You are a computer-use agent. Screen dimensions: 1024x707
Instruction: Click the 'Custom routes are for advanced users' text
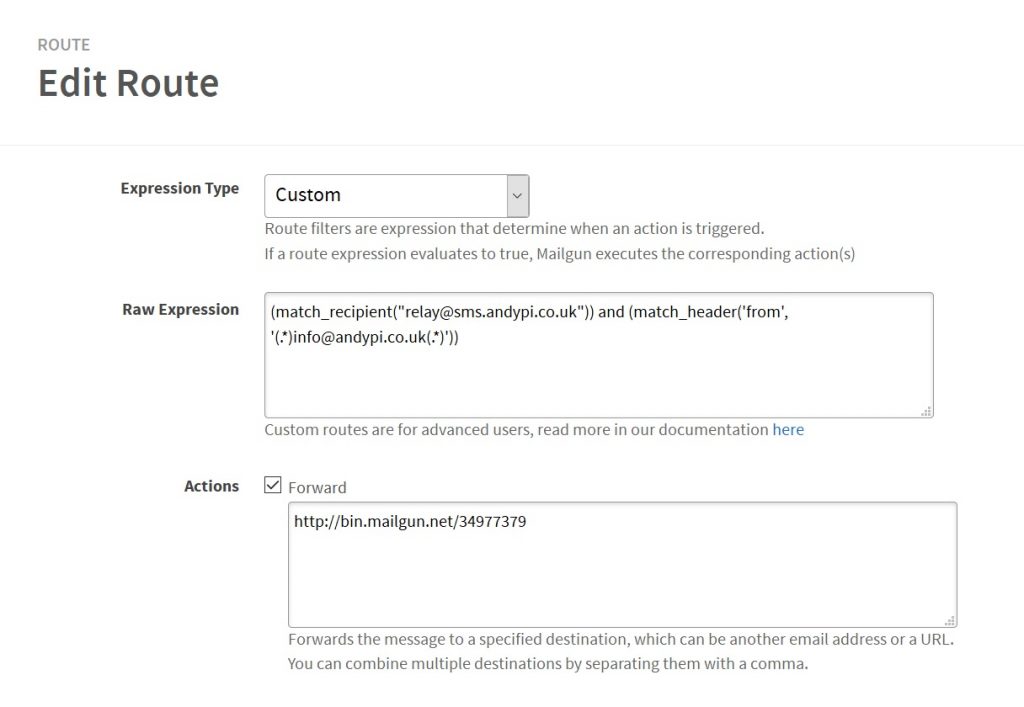(517, 430)
